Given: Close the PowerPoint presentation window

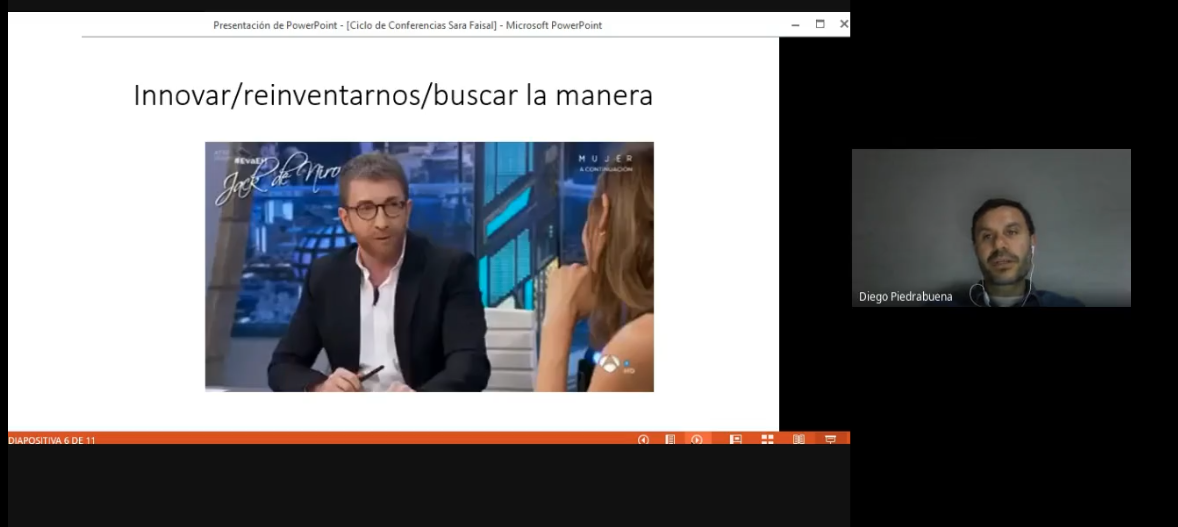Looking at the screenshot, I should point(843,24).
